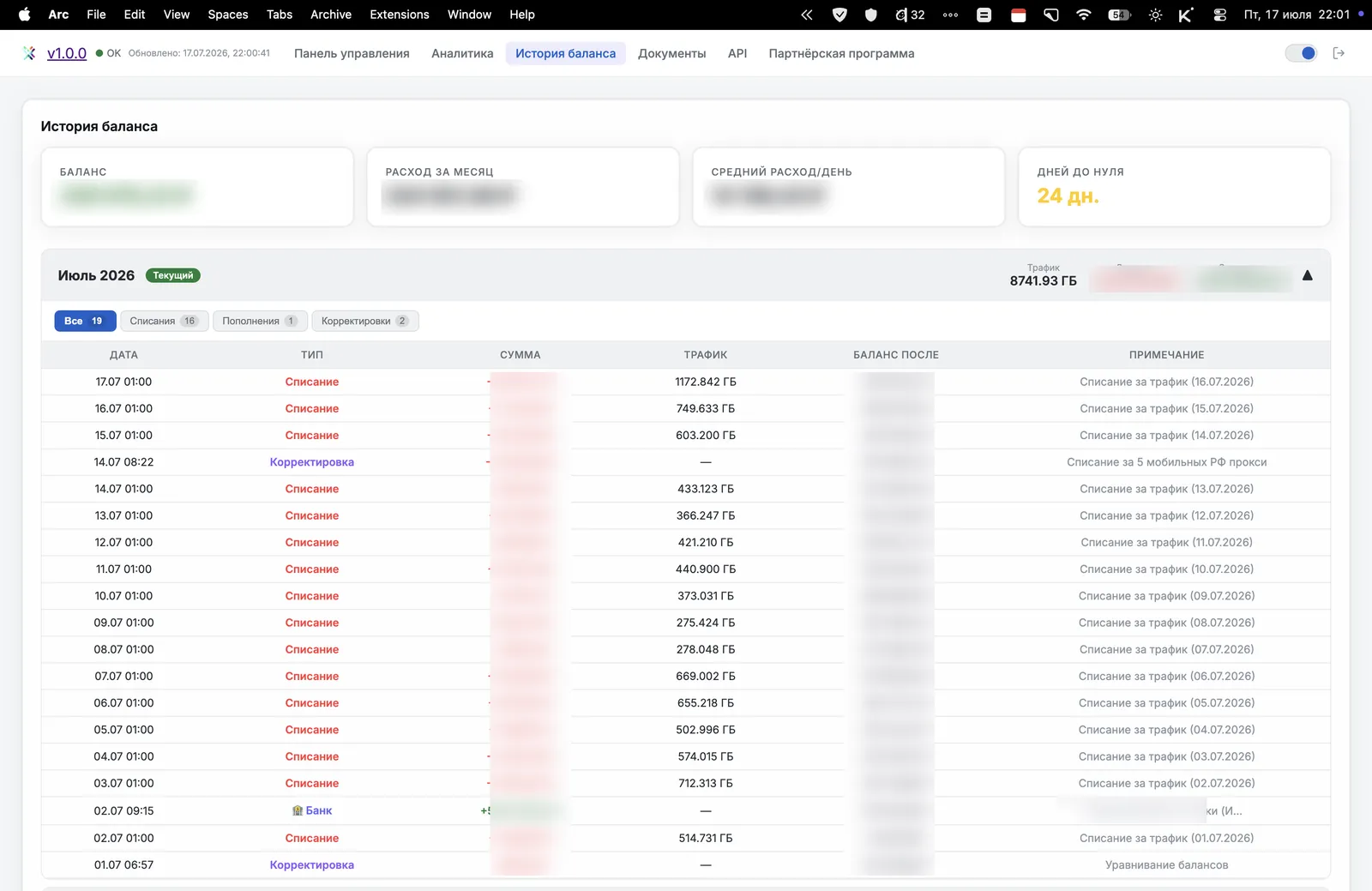This screenshot has height=891, width=1372.
Task: Click the app logo next to v1.0.0
Action: click(x=30, y=53)
